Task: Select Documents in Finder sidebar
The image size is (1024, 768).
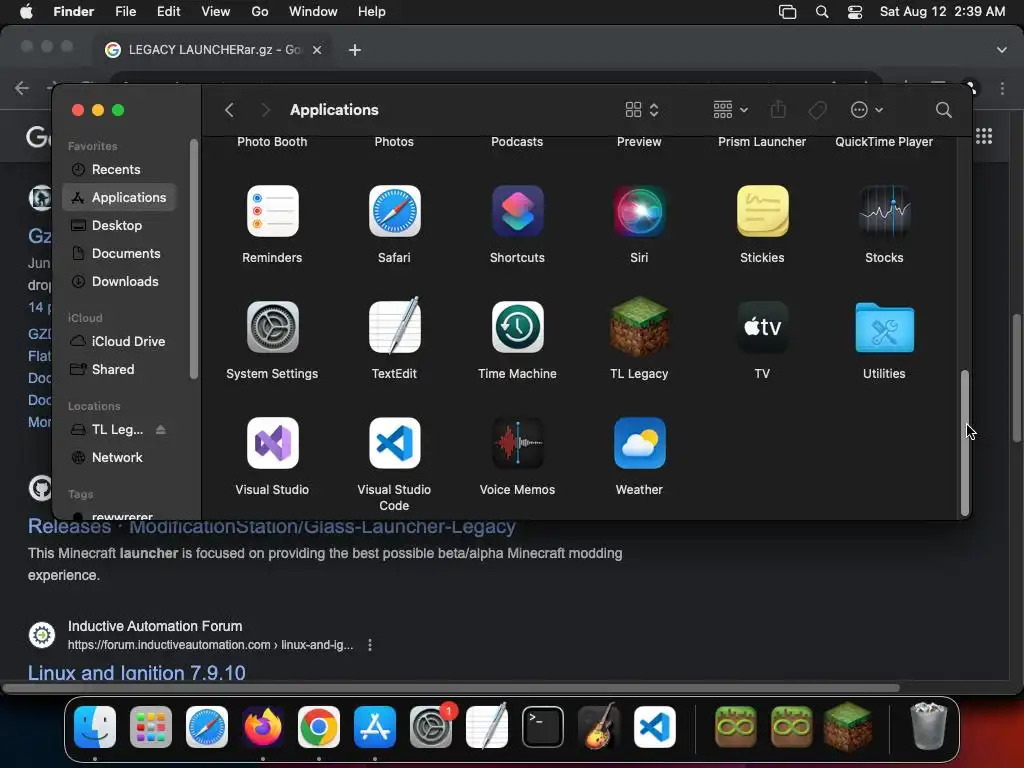Action: click(x=119, y=253)
